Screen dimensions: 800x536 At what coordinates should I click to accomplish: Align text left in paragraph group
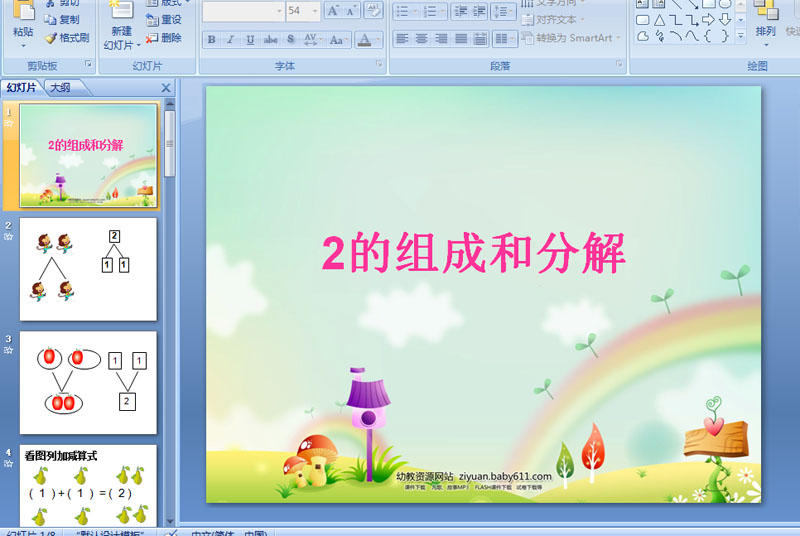click(403, 39)
